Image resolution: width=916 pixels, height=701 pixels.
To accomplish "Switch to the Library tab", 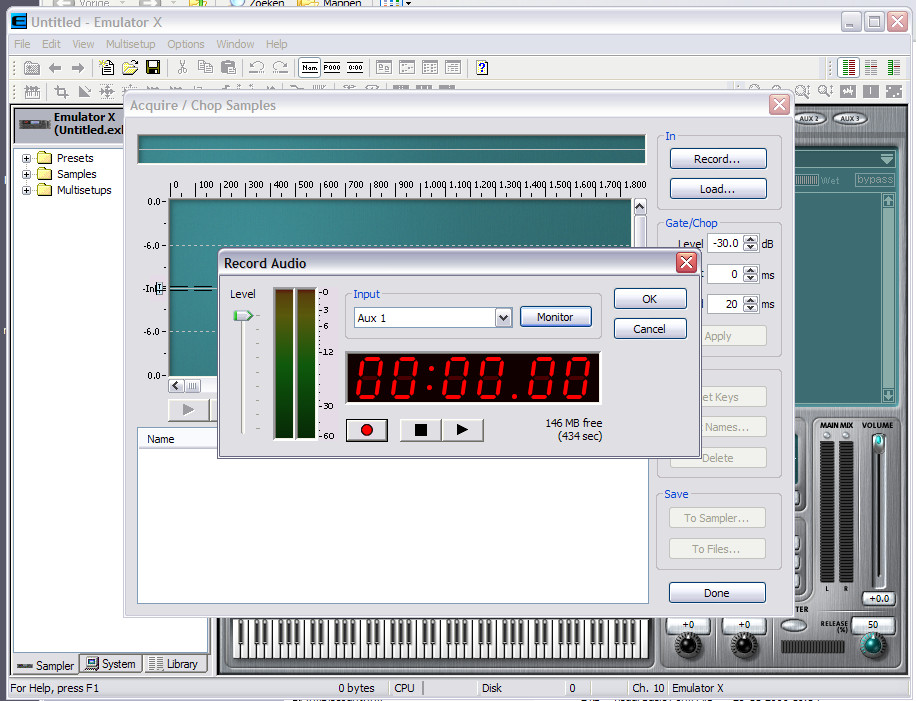I will point(175,664).
